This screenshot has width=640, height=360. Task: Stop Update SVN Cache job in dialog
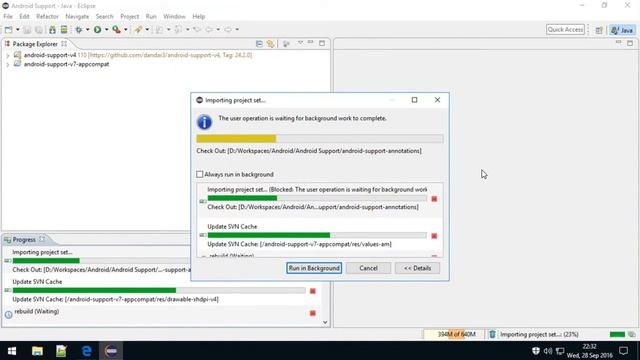pyautogui.click(x=434, y=236)
